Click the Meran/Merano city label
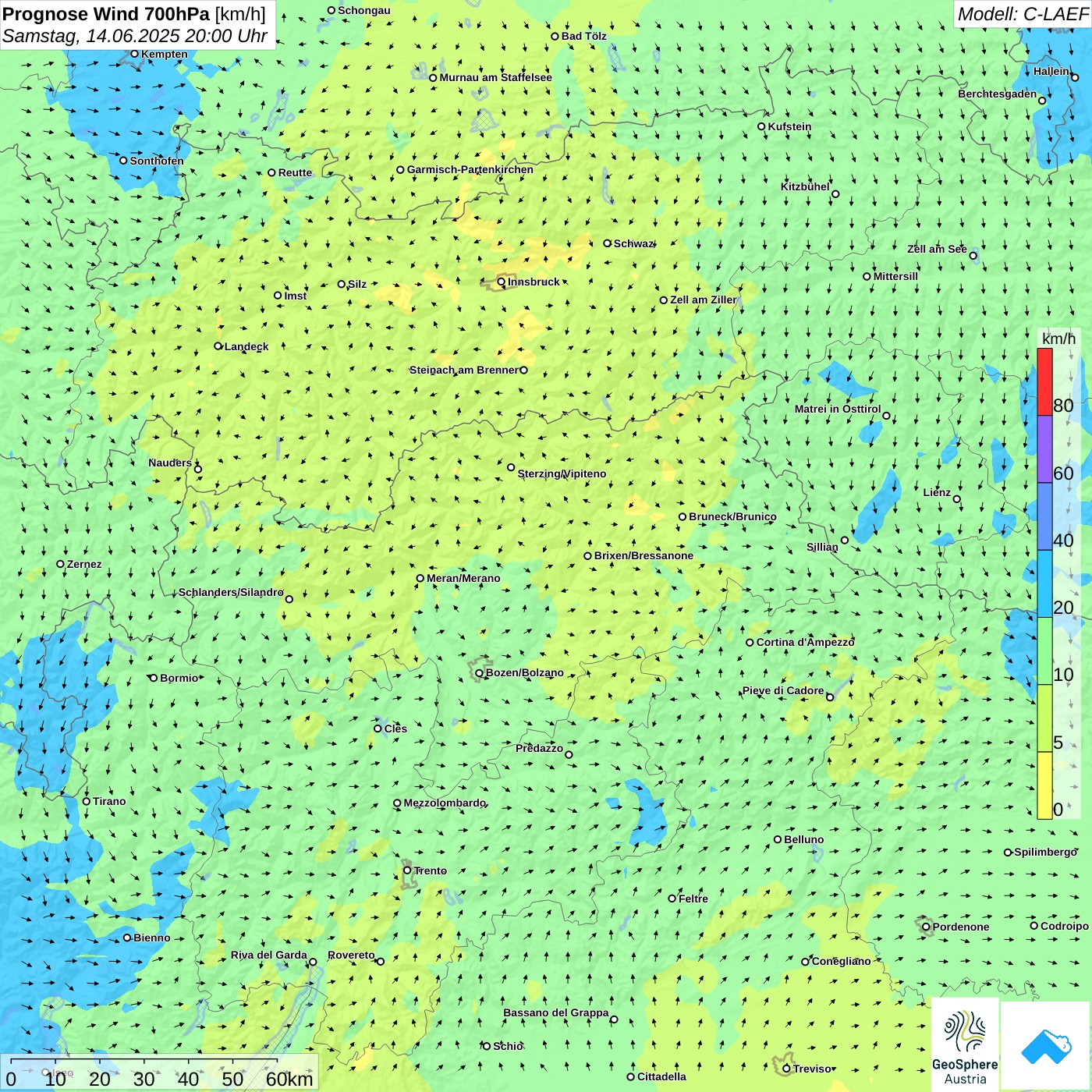 [463, 578]
